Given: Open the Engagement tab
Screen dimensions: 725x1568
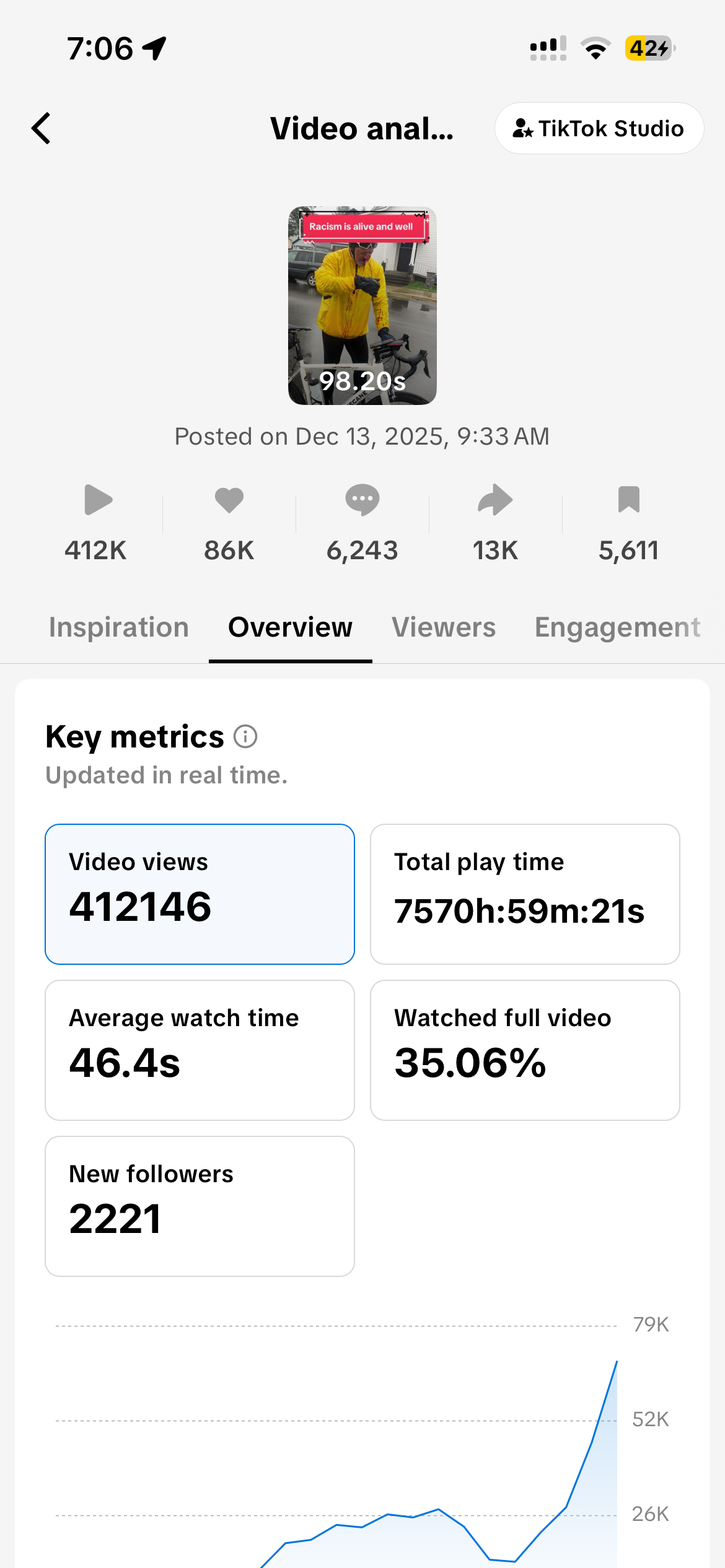Looking at the screenshot, I should (617, 627).
